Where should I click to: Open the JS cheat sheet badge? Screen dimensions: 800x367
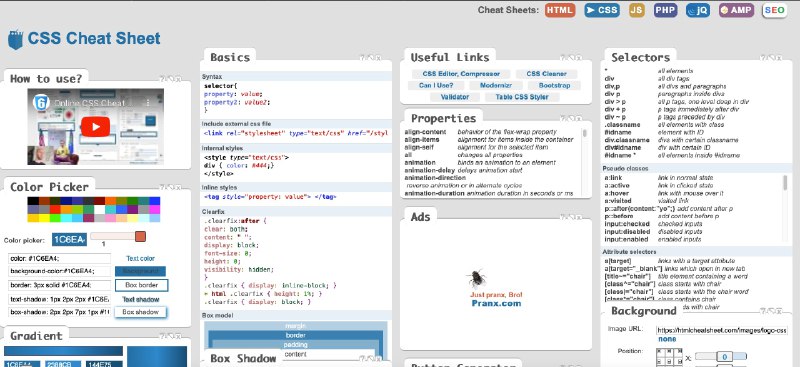coord(636,10)
